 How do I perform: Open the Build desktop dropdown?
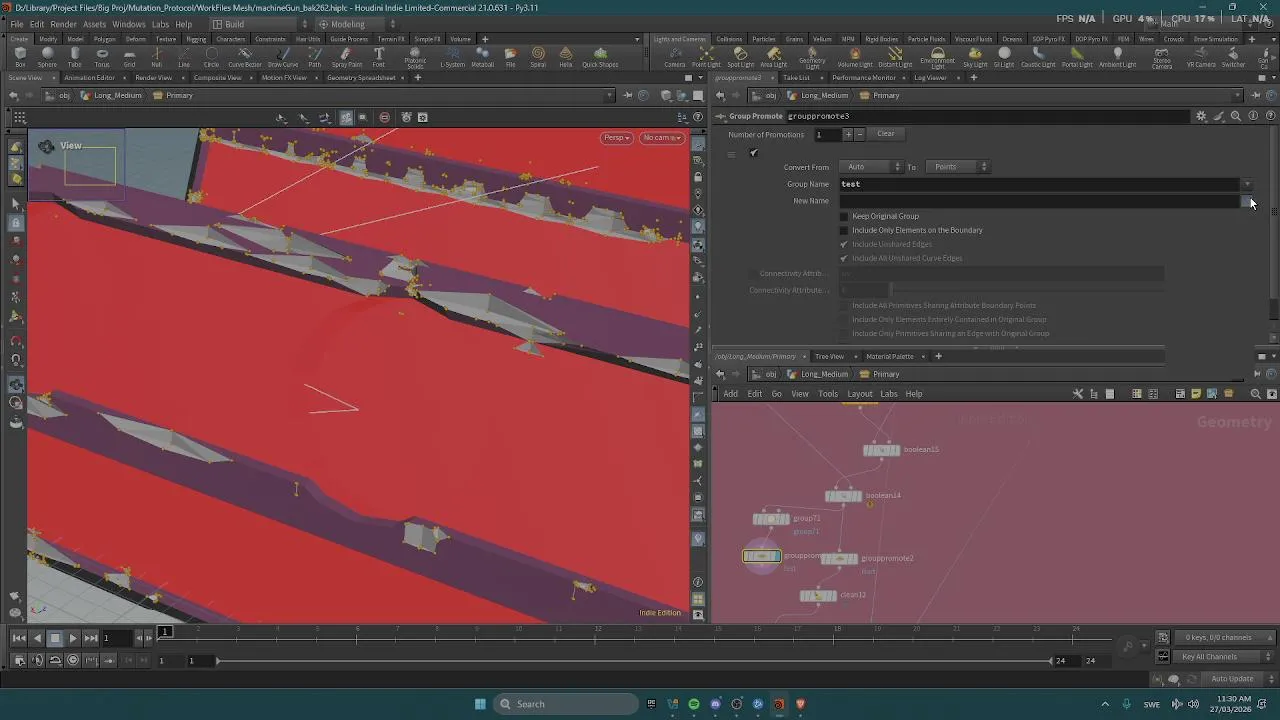click(258, 24)
